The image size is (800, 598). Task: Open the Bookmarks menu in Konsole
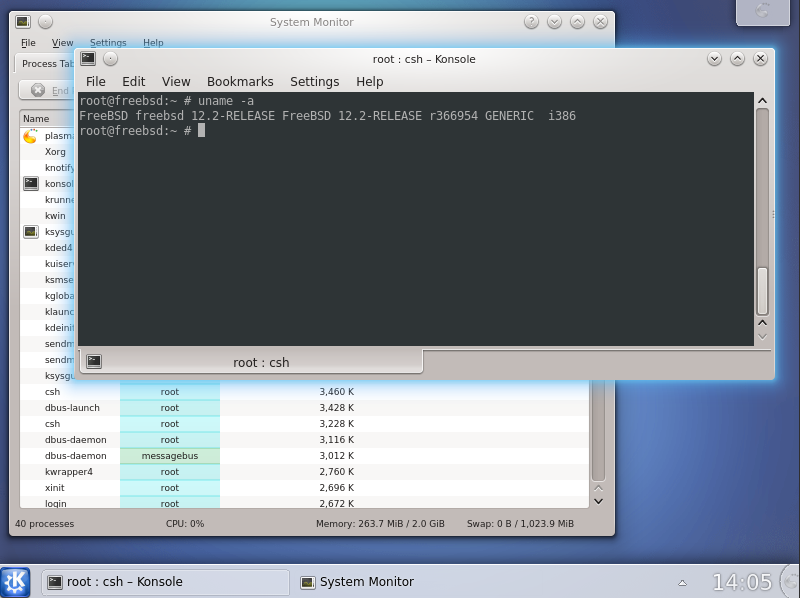tap(240, 82)
